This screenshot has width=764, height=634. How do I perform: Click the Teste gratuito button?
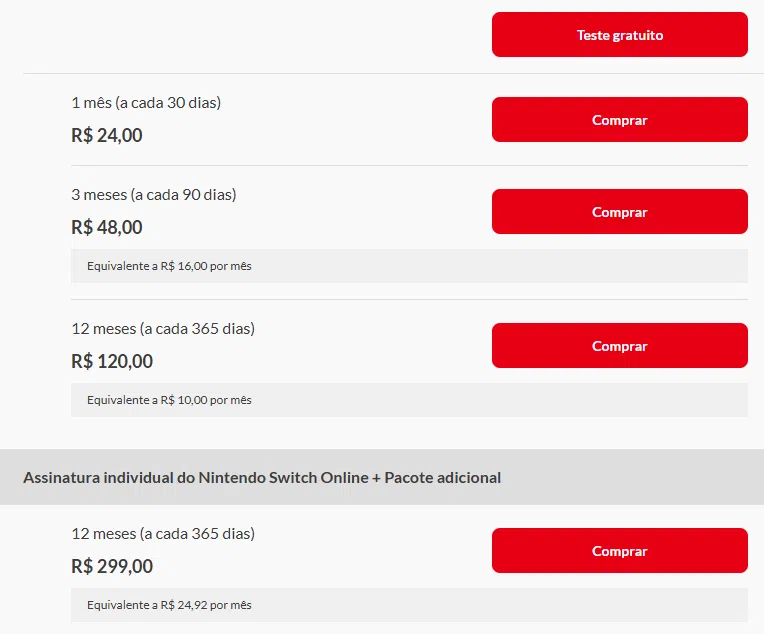click(x=619, y=35)
